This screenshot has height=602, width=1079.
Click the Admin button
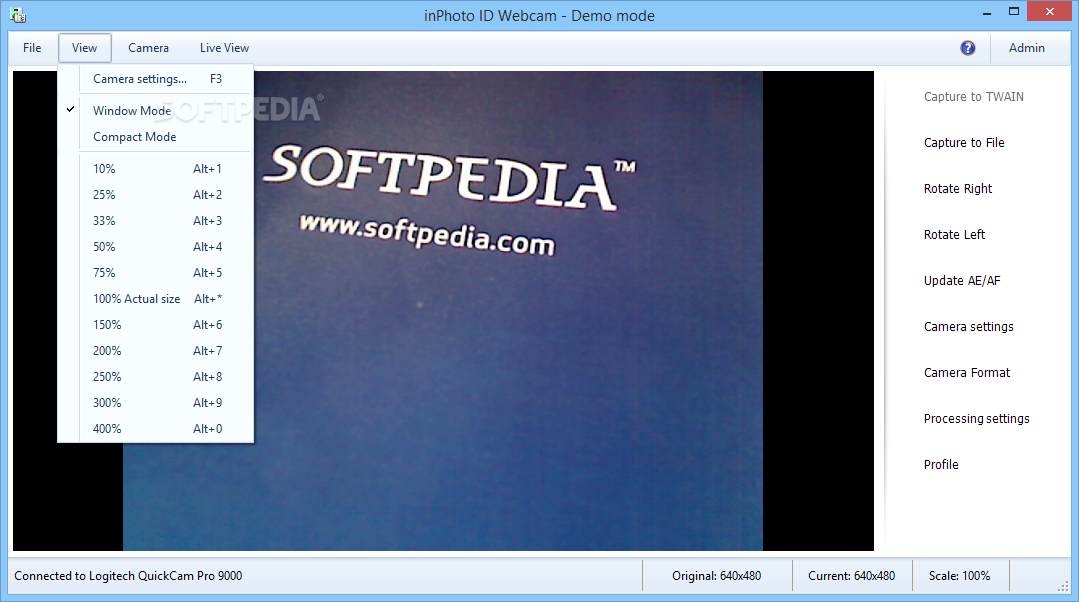(1027, 47)
